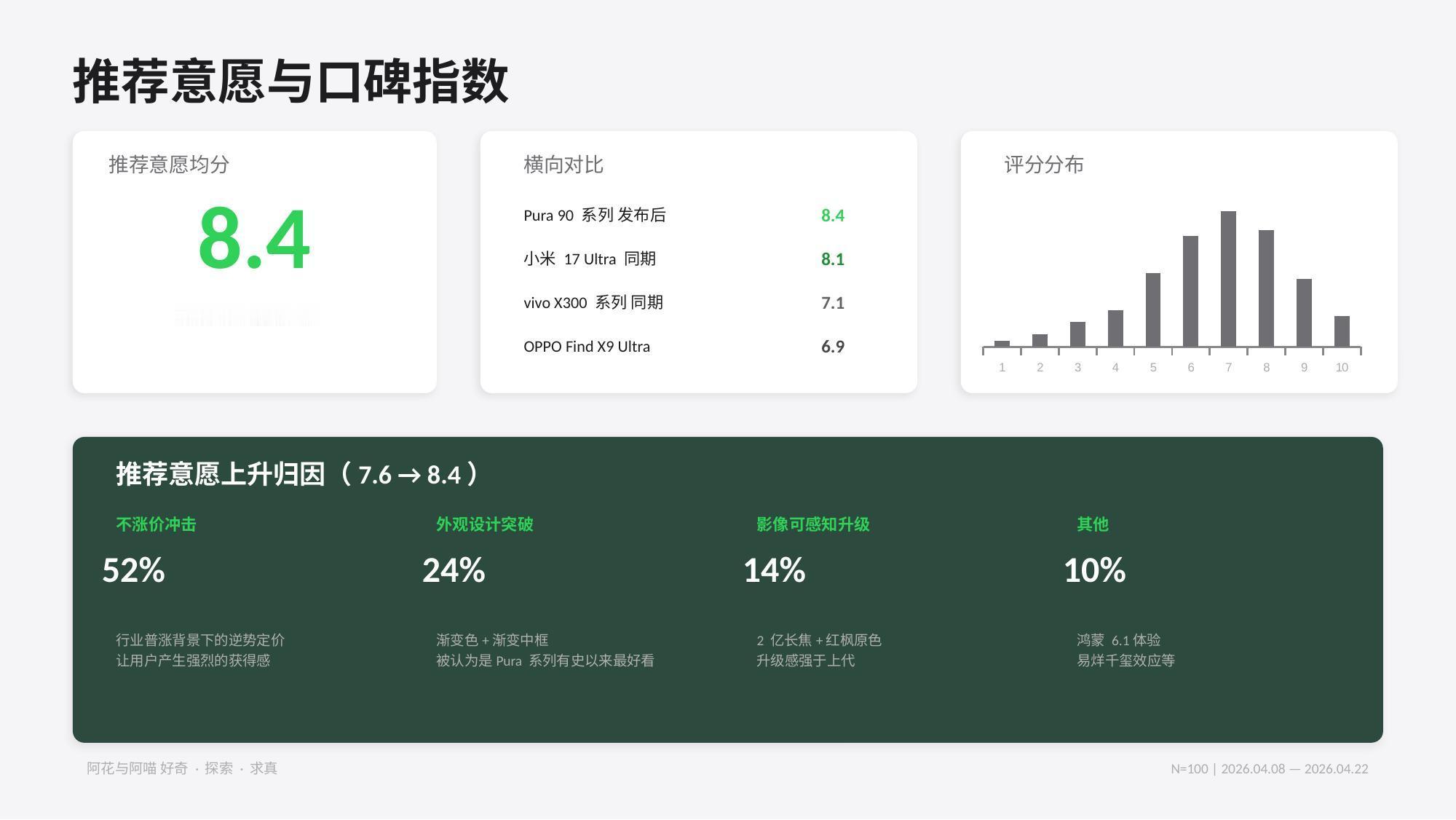Click the vivo X300 系列 同期 label
This screenshot has height=820, width=1456.
593,303
